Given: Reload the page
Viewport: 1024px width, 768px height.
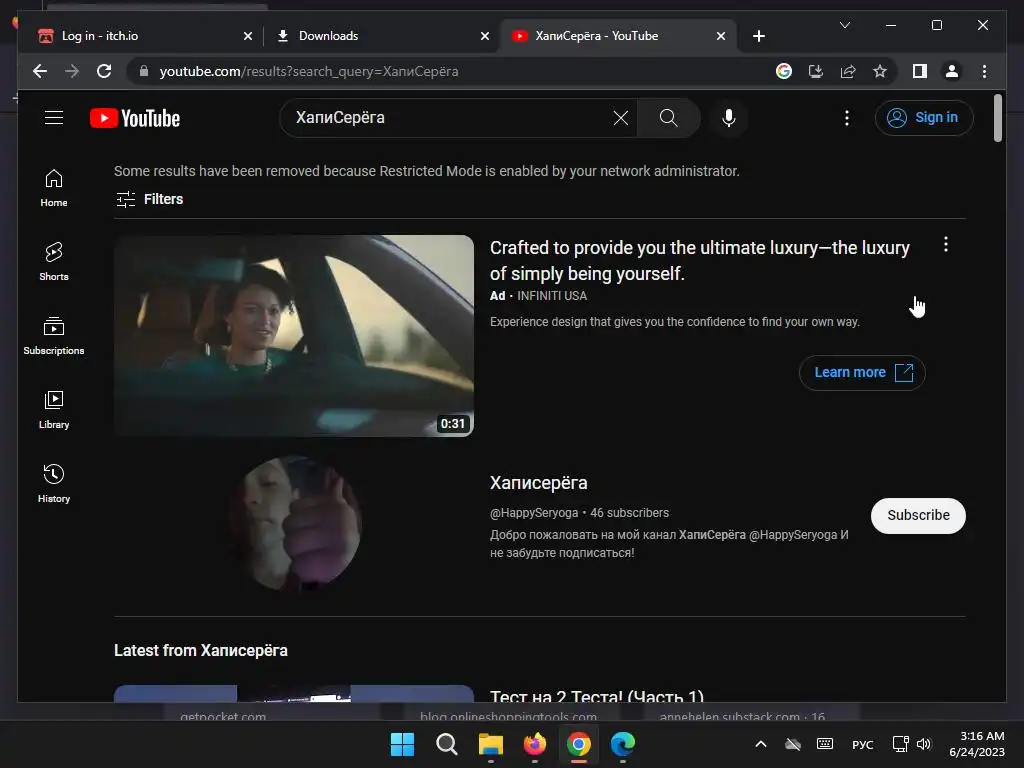Looking at the screenshot, I should [x=104, y=71].
